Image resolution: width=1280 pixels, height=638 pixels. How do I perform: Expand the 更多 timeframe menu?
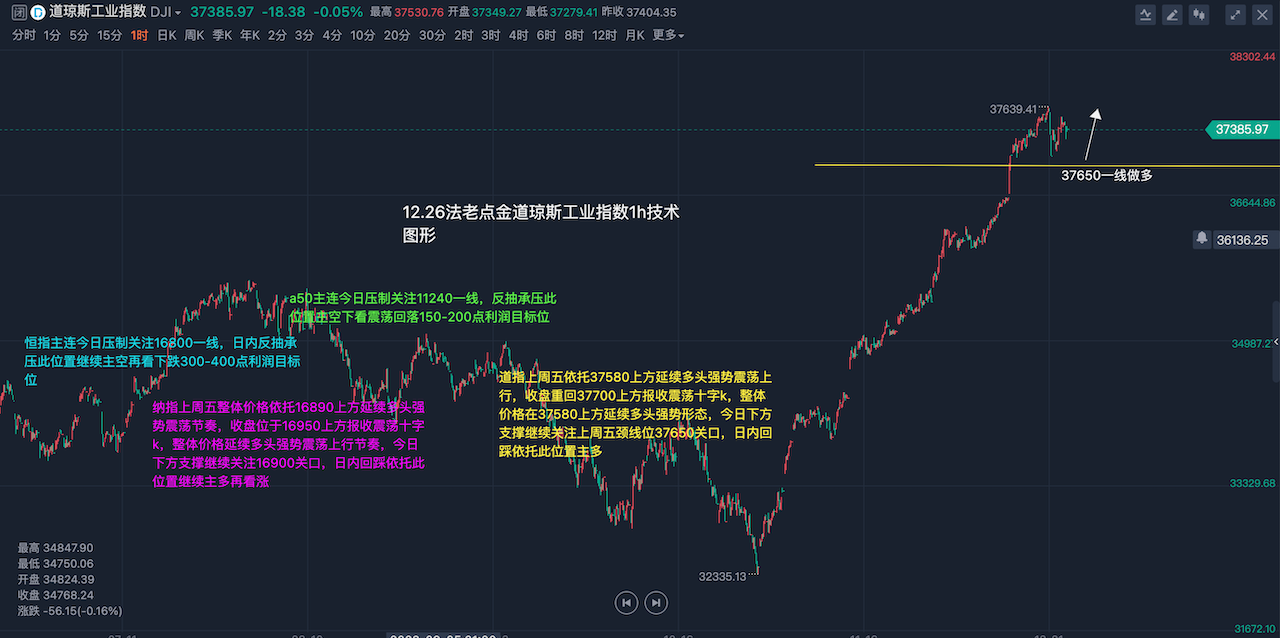click(668, 35)
